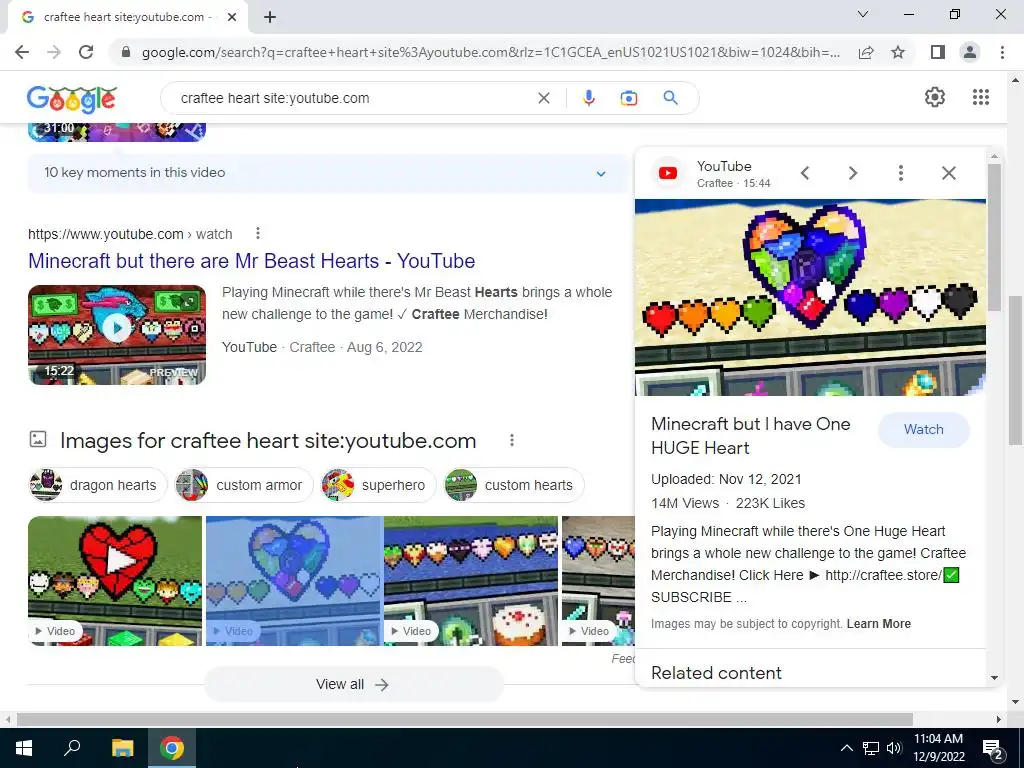
Task: Clear the search box with the X icon
Action: 543,98
